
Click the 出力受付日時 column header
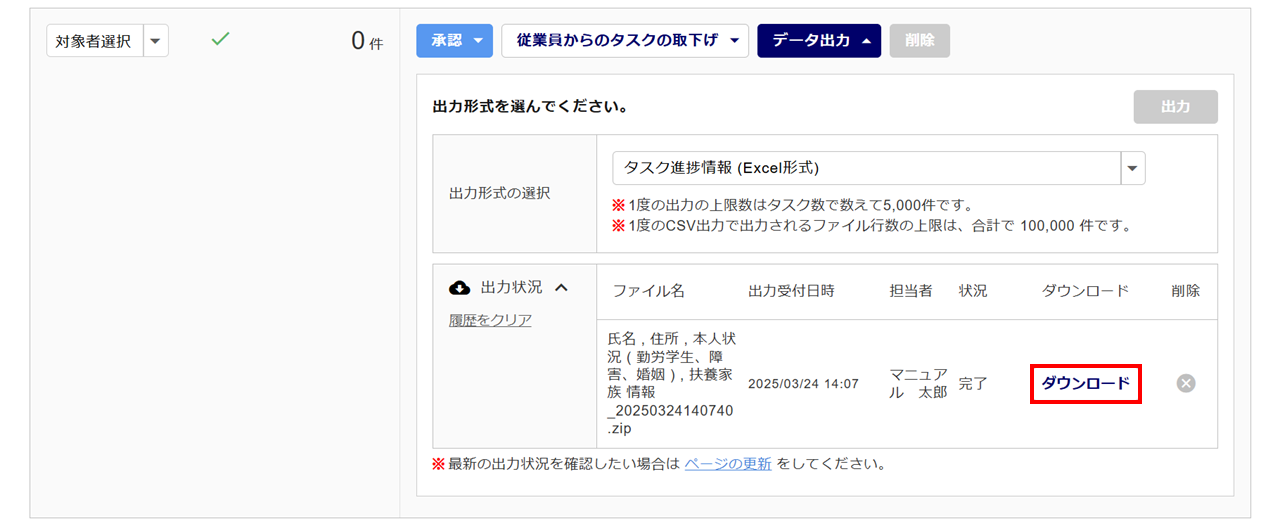point(791,291)
